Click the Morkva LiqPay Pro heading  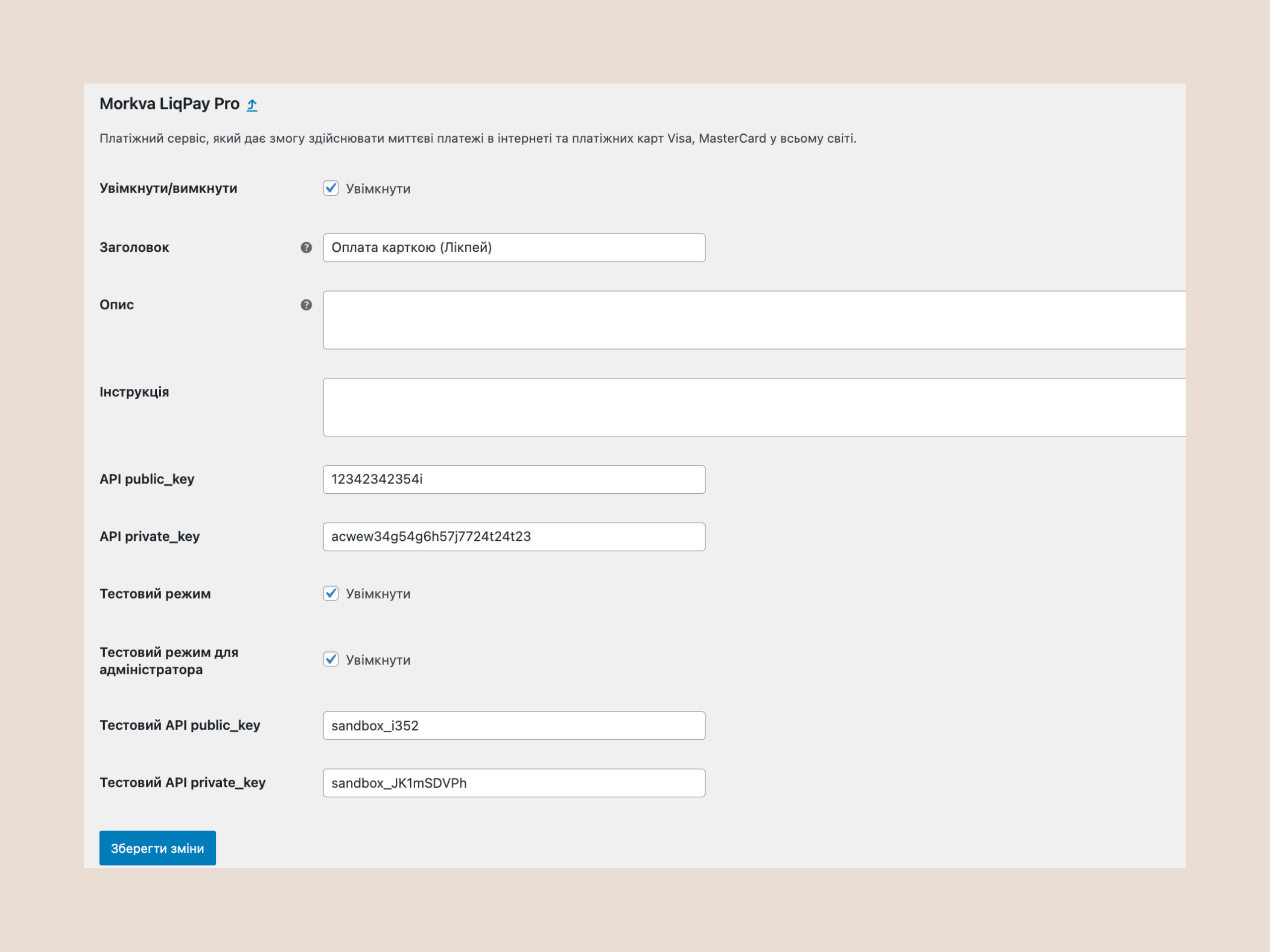point(169,104)
